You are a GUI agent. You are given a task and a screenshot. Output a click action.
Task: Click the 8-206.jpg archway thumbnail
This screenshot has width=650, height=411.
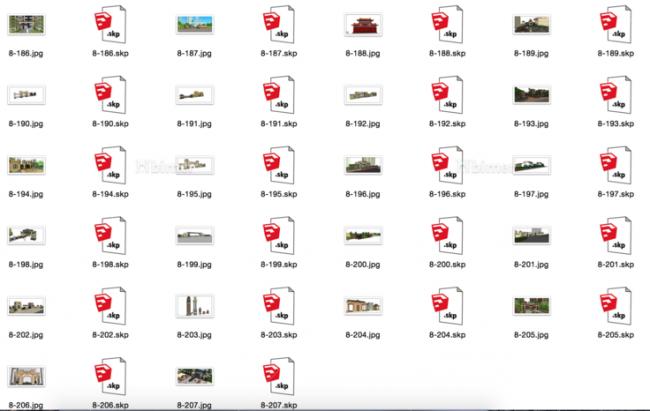(24, 376)
